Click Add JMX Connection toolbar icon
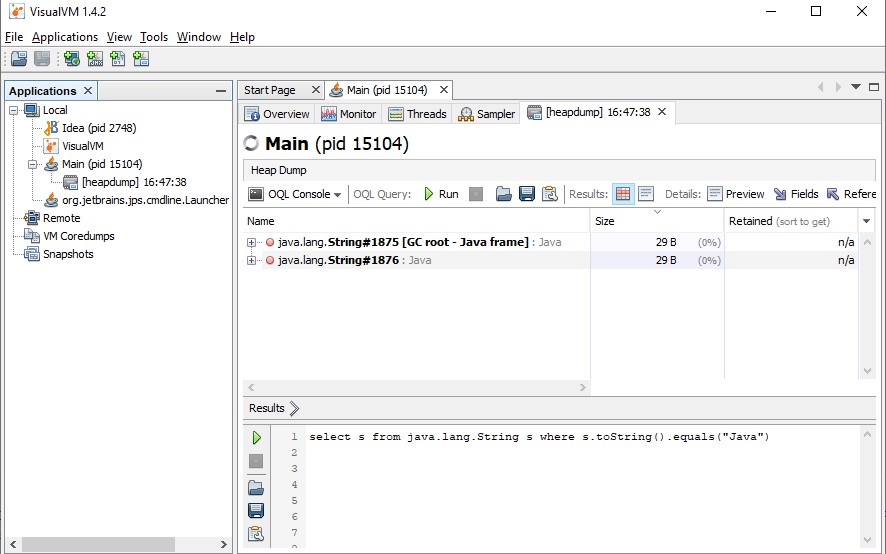The width and height of the screenshot is (886, 554). tap(95, 59)
